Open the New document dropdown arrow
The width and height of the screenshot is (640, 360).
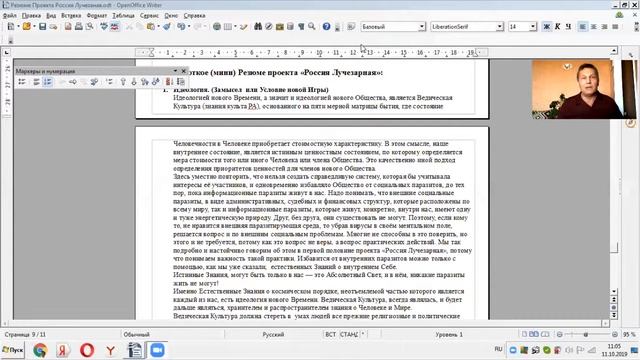(18, 27)
